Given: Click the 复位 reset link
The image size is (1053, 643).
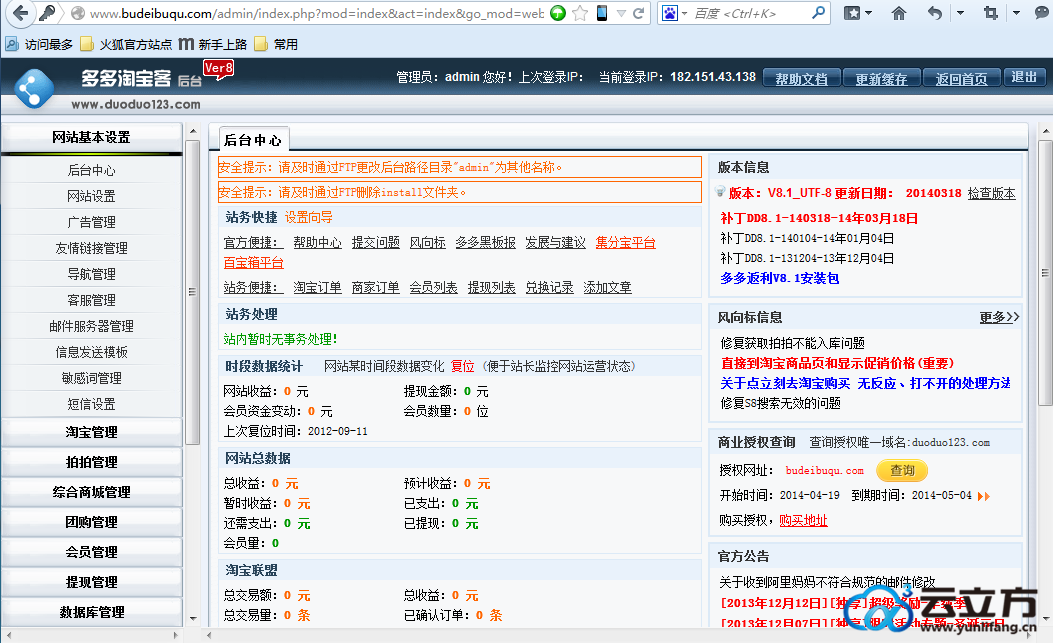Looking at the screenshot, I should pos(463,366).
